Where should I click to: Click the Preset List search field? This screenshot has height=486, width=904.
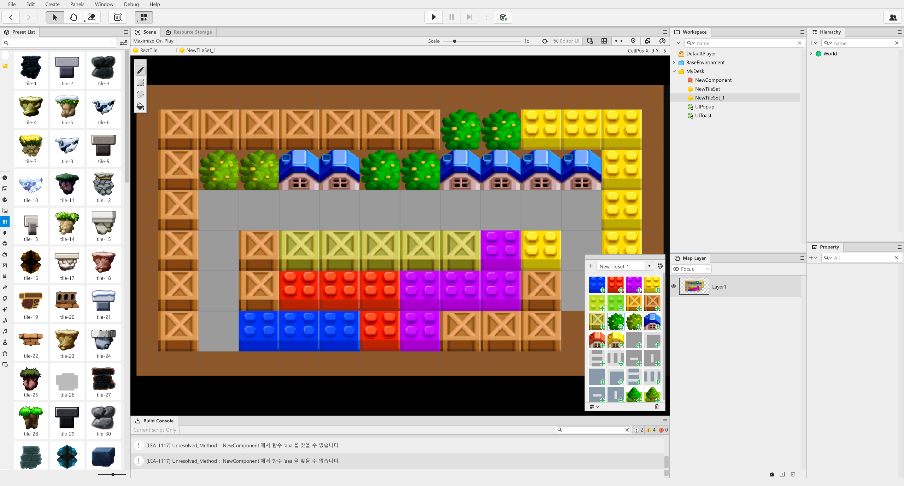tap(60, 43)
